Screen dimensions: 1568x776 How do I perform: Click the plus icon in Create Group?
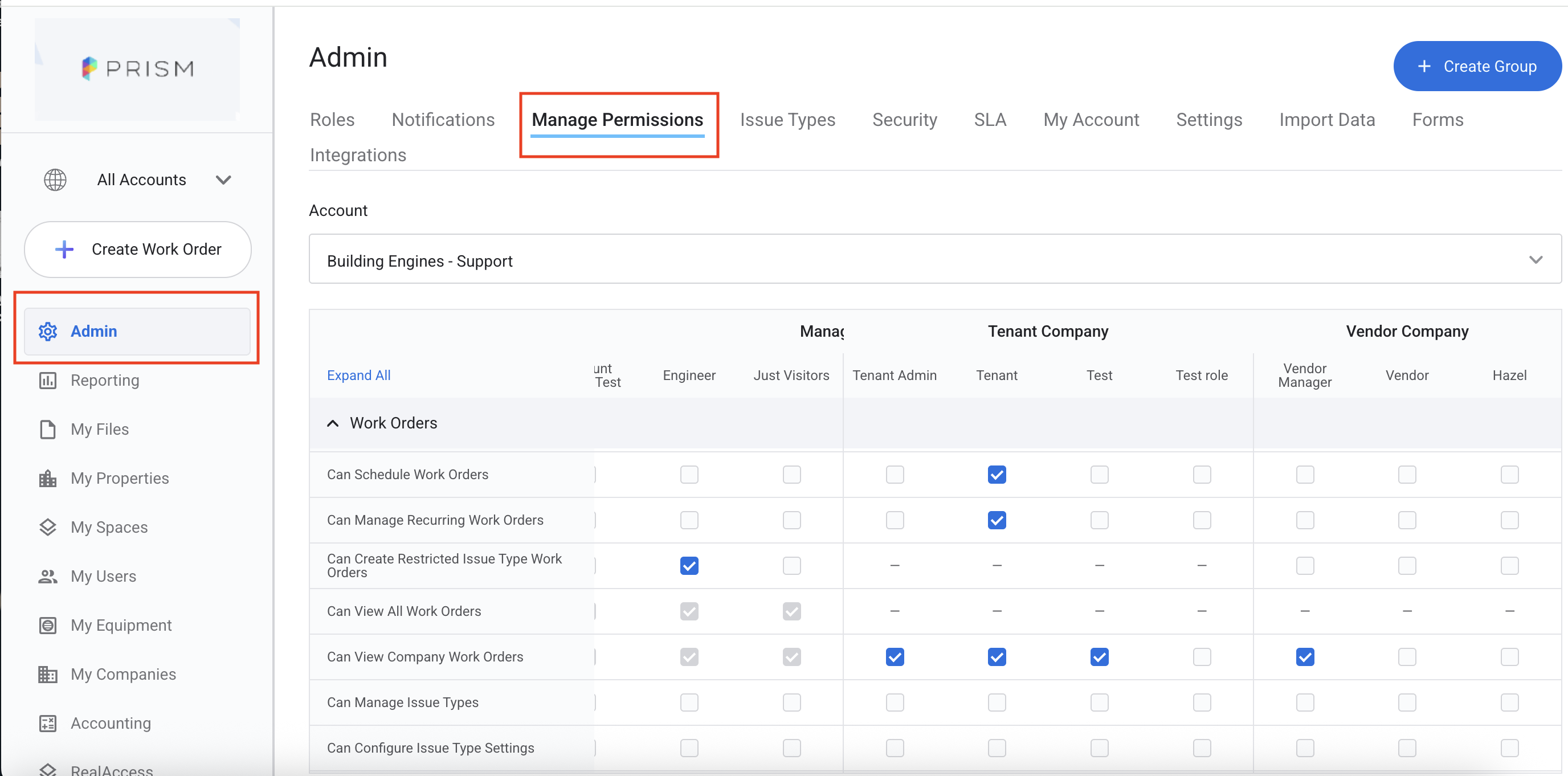coord(1424,66)
